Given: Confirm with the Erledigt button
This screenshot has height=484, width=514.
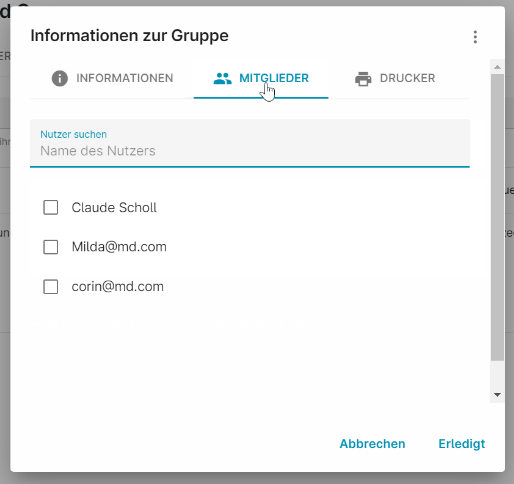Looking at the screenshot, I should 462,444.
